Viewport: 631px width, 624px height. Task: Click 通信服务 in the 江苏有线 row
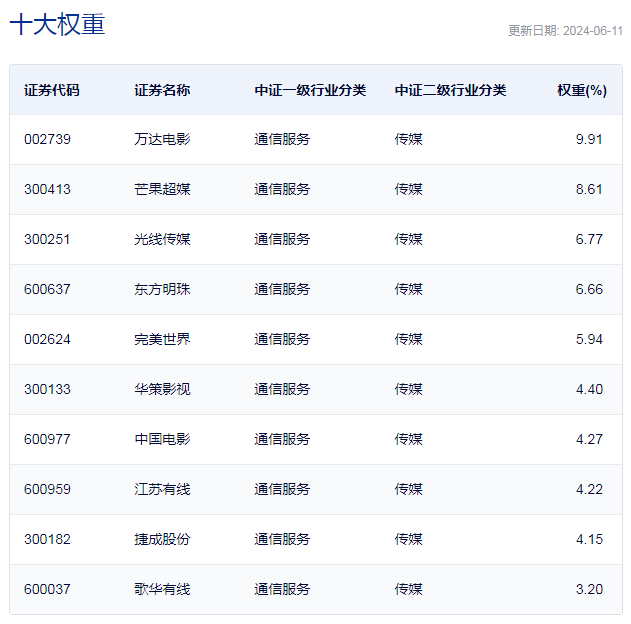(x=282, y=489)
